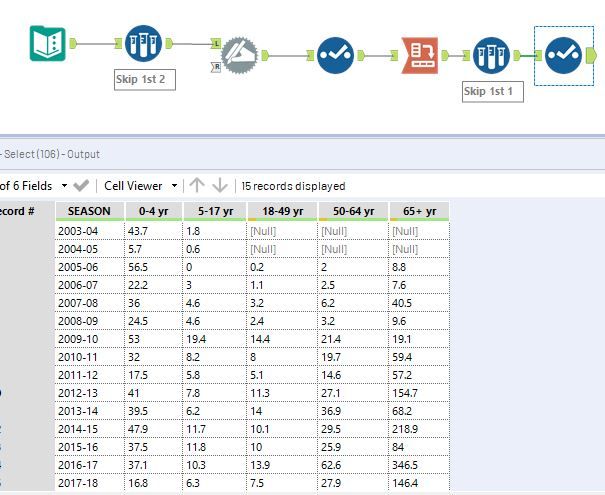The height and width of the screenshot is (495, 605).
Task: Click the first Select tool after Dynamic Rename
Action: (335, 54)
